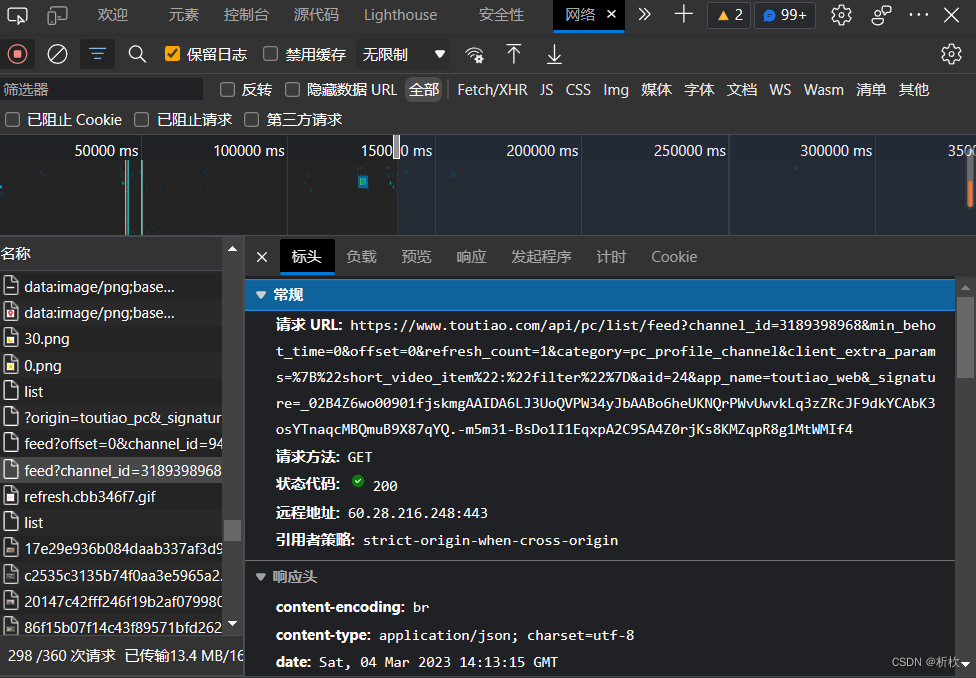Collapse the 常规 section

(x=261, y=295)
